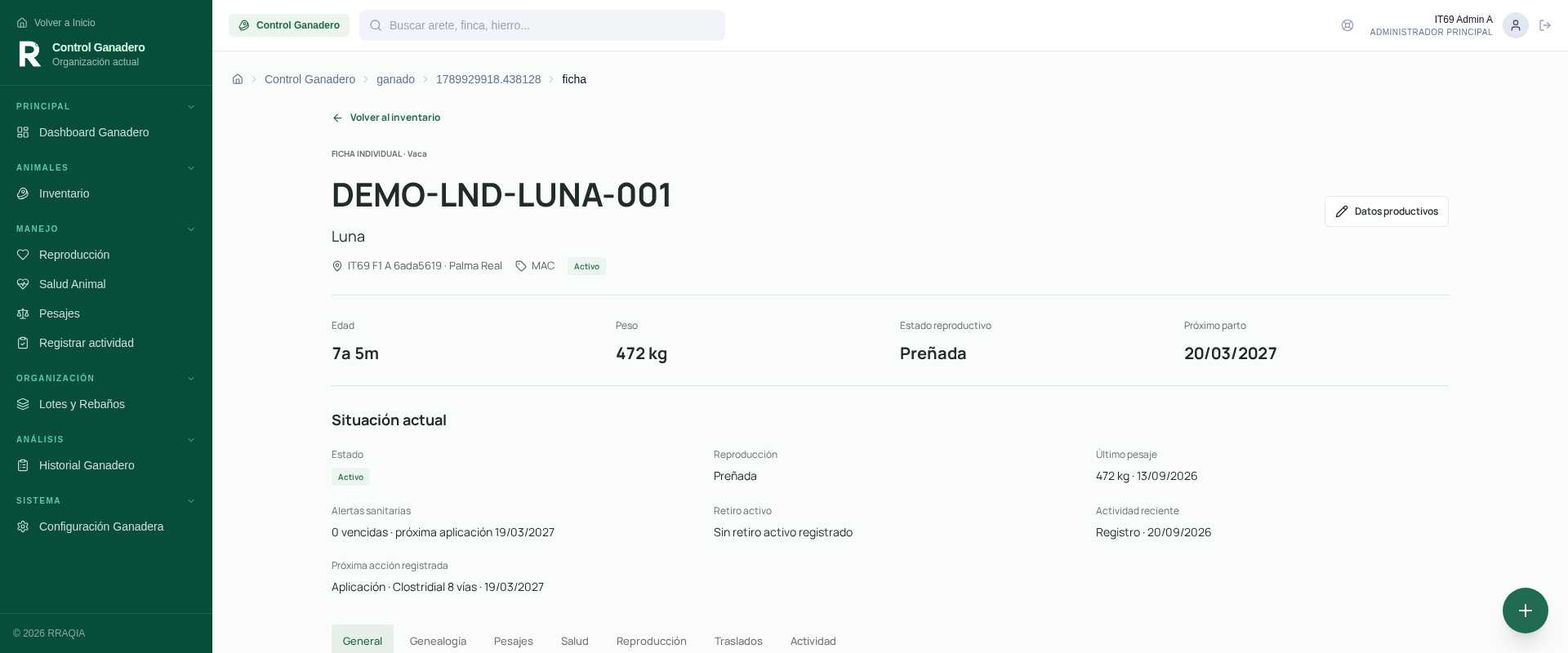Click the Datos productivos button
1568x653 pixels.
point(1386,212)
